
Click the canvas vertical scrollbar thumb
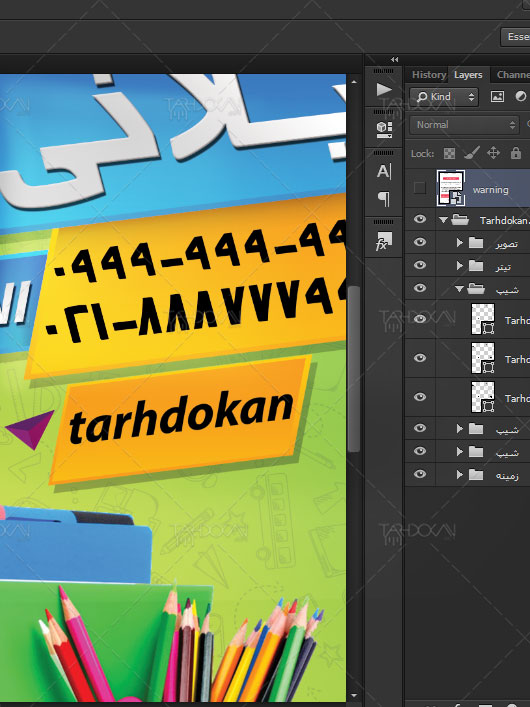pyautogui.click(x=354, y=369)
